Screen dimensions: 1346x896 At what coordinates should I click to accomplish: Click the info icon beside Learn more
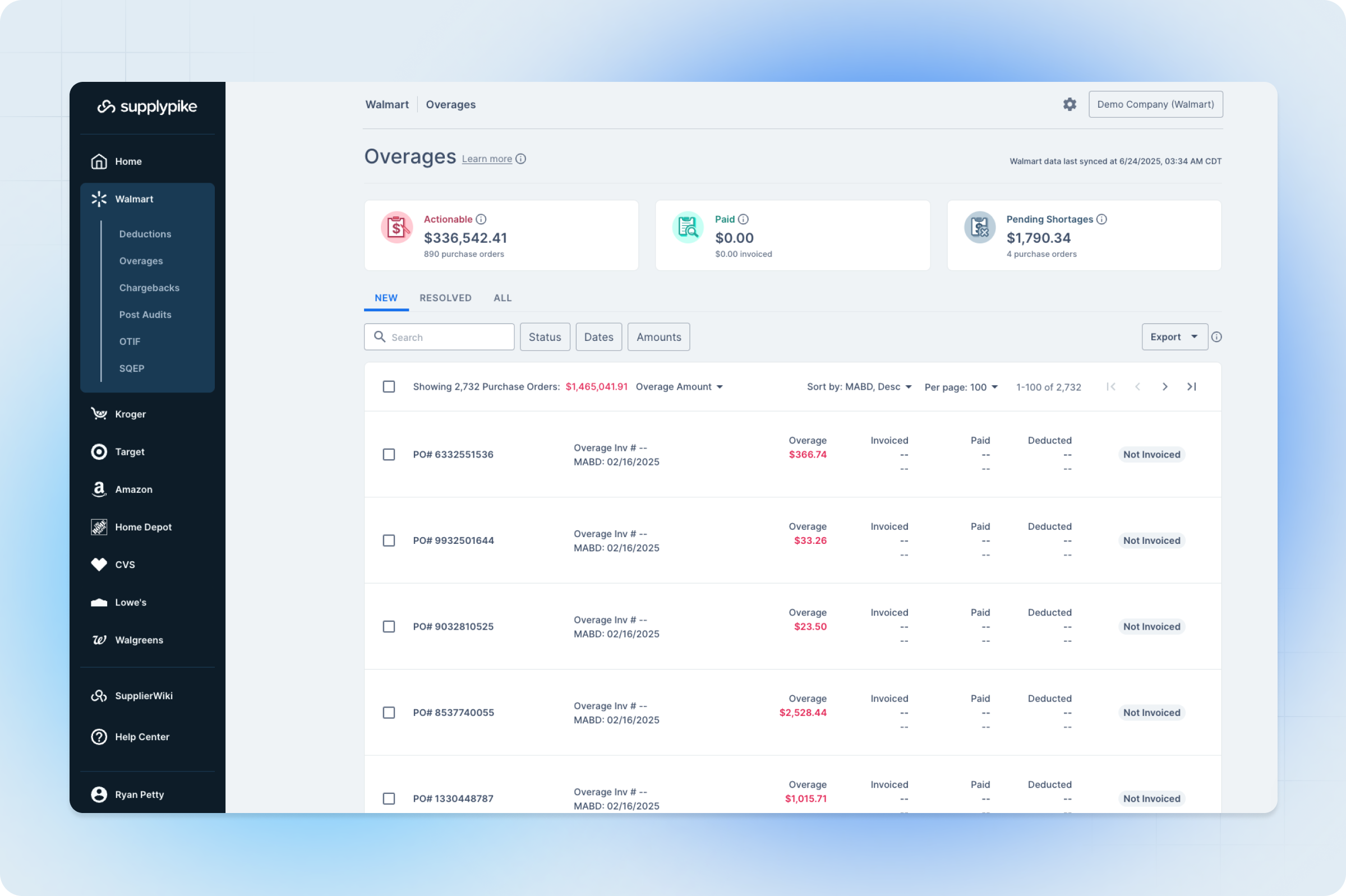point(520,159)
